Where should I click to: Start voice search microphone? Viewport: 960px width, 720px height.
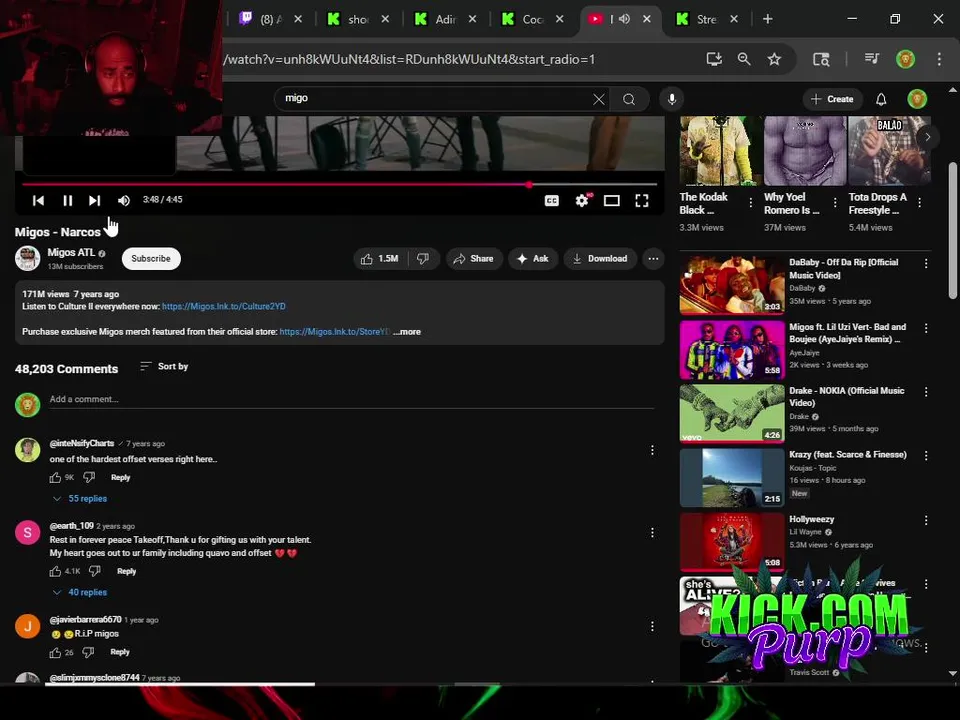coord(672,99)
